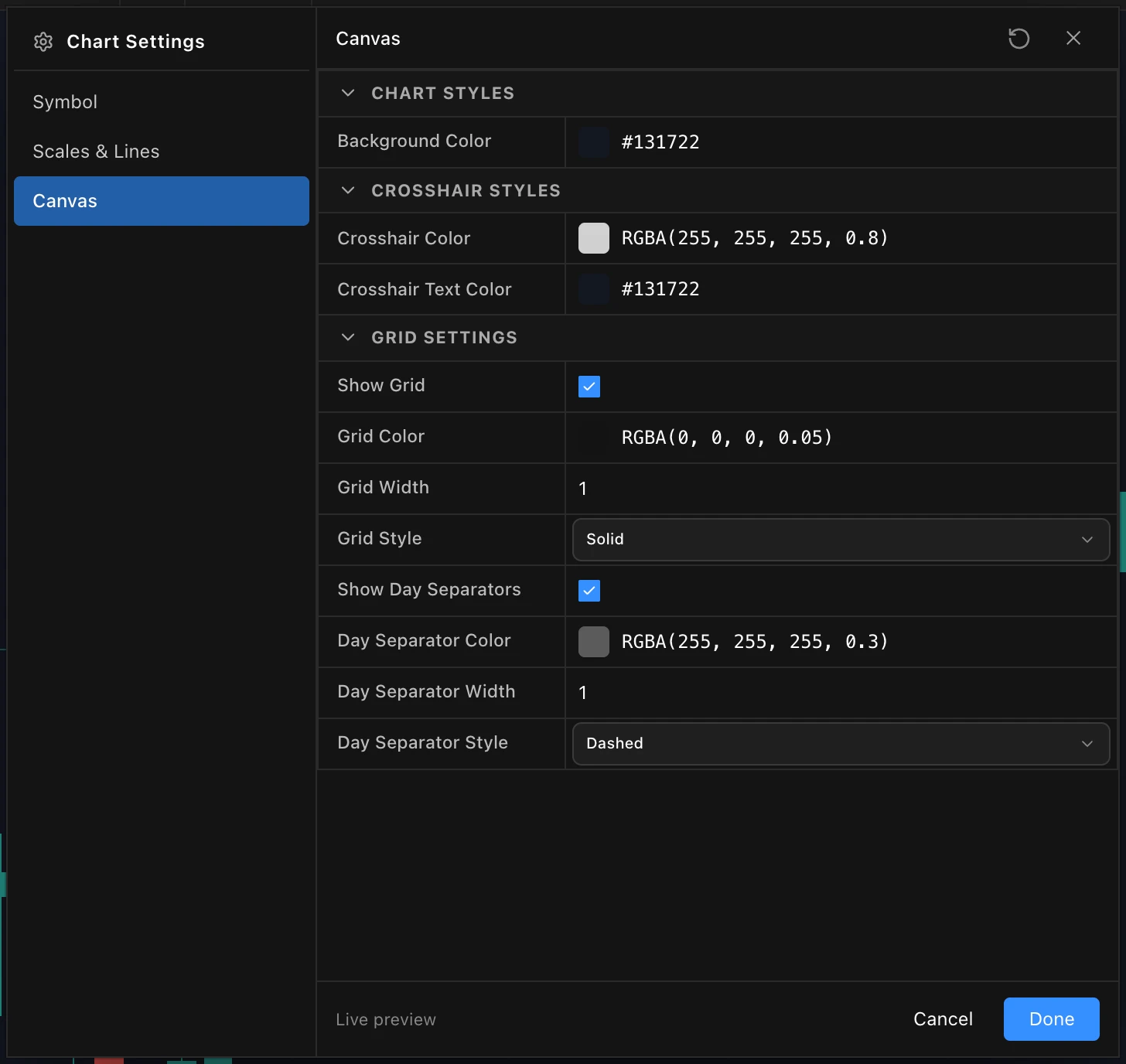
Task: Click the Day Separator Style label
Action: (423, 742)
